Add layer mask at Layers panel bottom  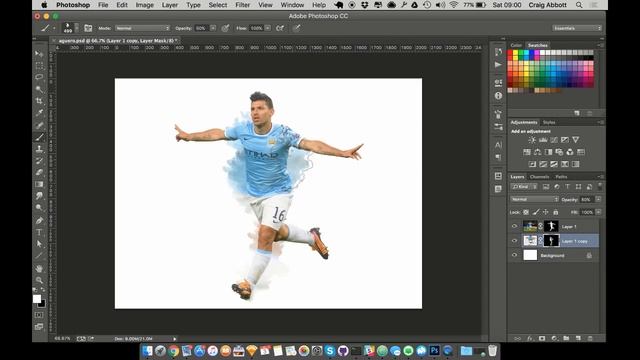point(542,338)
